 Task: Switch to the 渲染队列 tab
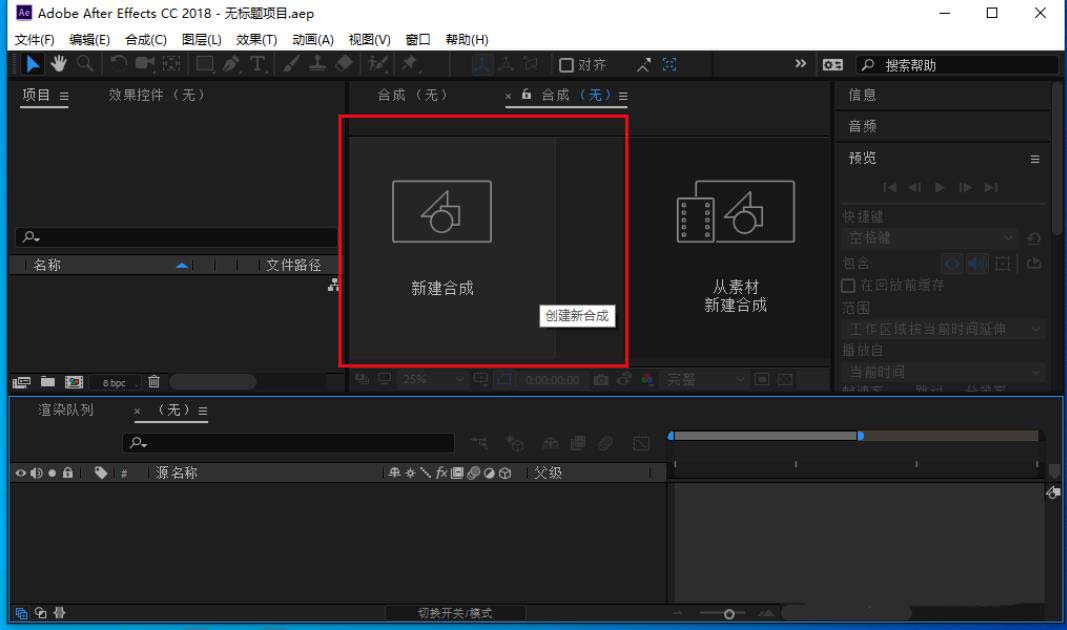[x=66, y=410]
